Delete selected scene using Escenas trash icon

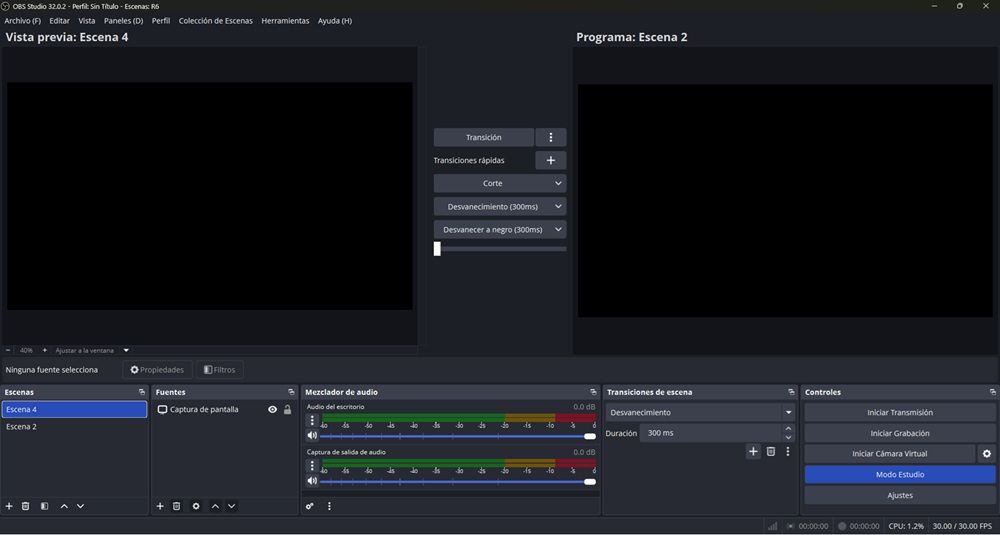pyautogui.click(x=26, y=506)
